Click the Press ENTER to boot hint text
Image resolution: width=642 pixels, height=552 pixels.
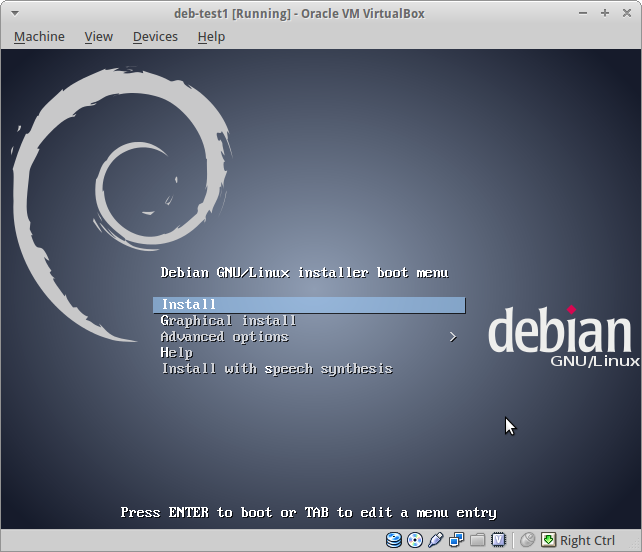[x=308, y=513]
